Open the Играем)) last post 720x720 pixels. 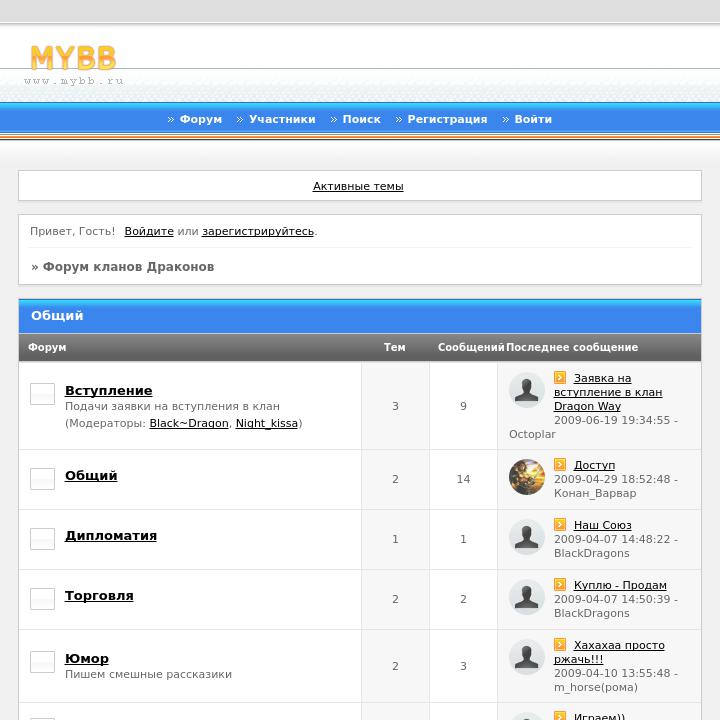pos(599,715)
